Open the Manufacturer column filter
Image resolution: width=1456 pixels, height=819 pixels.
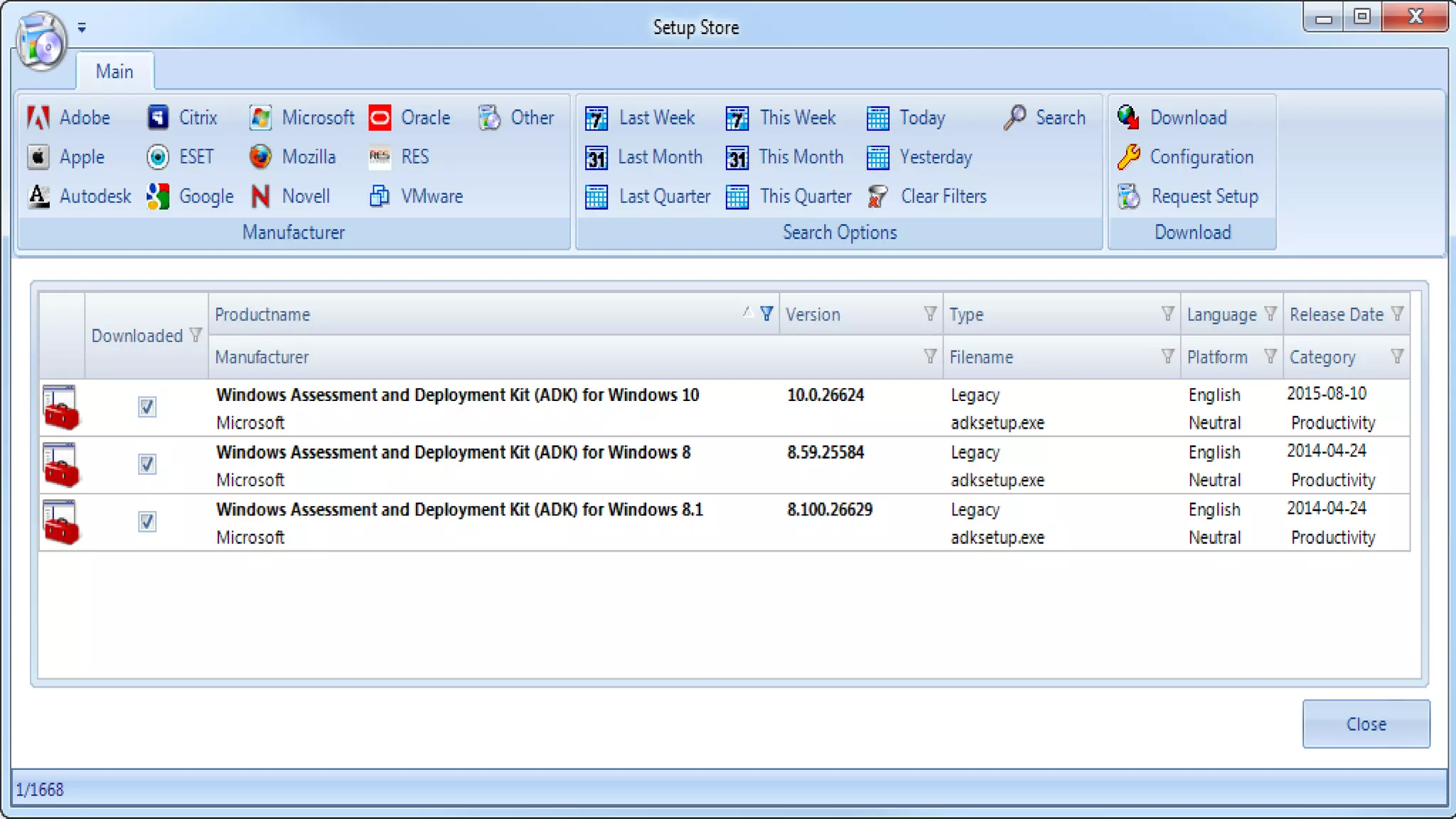(x=930, y=356)
